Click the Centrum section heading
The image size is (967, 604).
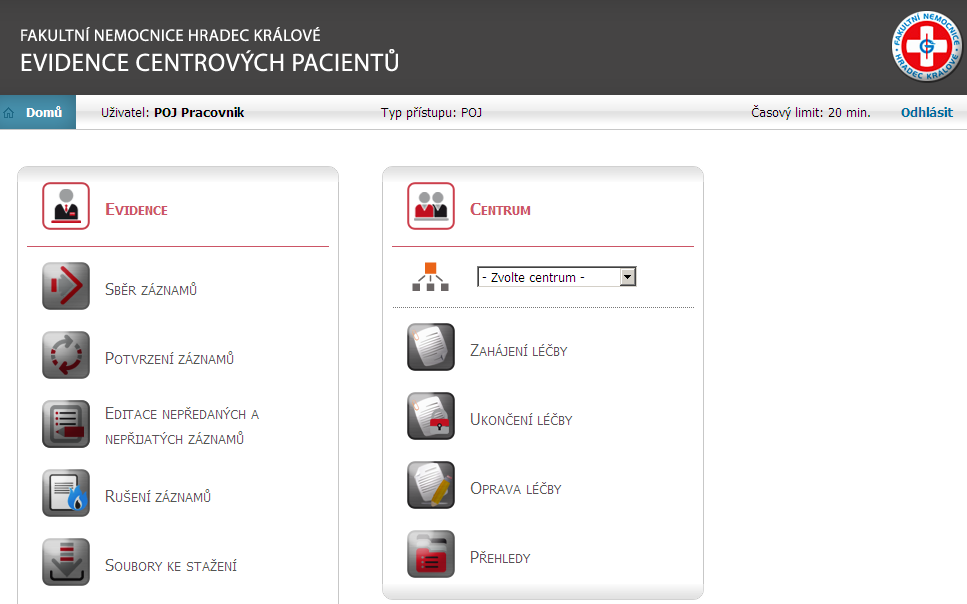coord(500,210)
